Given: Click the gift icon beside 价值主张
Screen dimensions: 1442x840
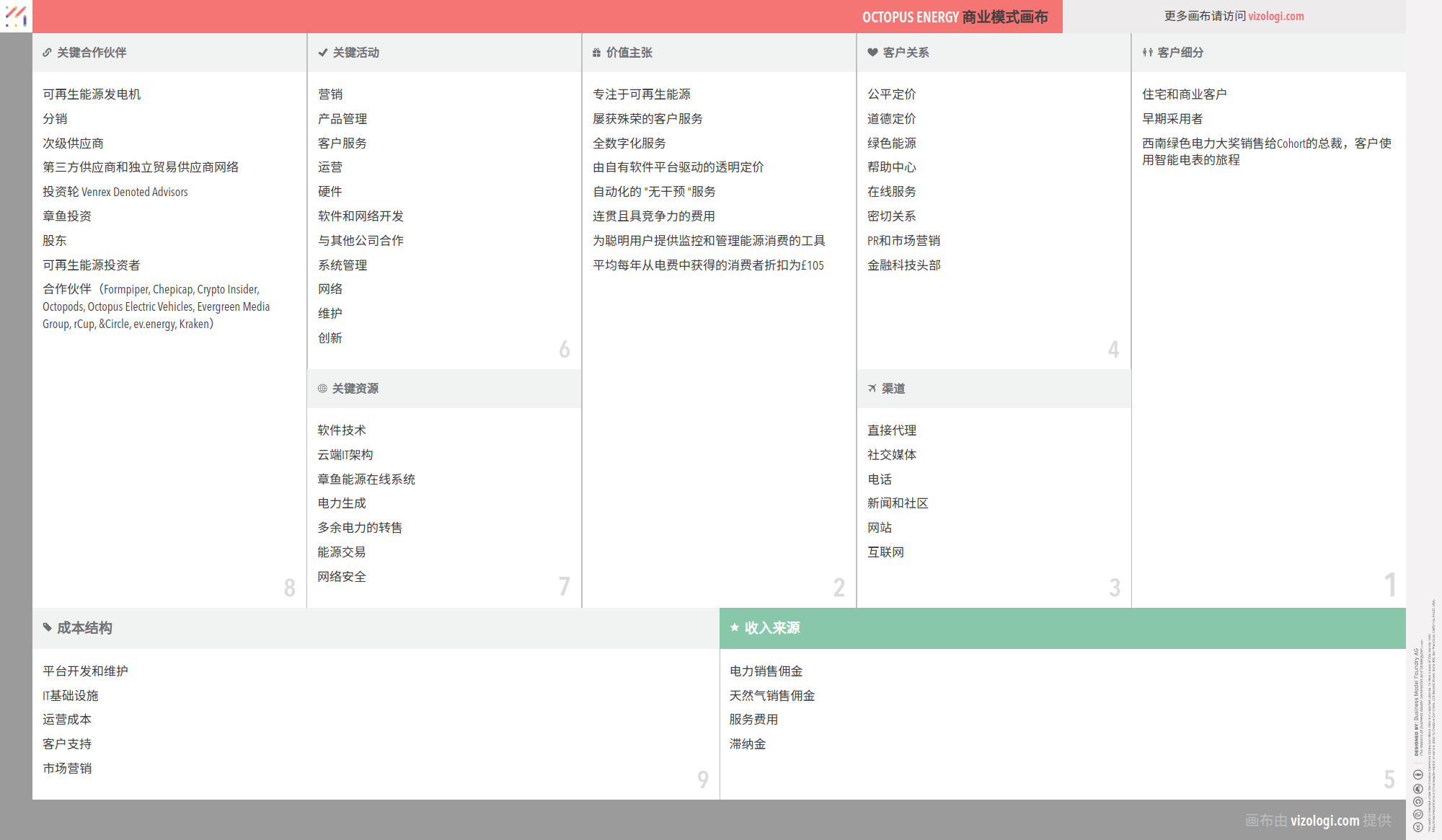Looking at the screenshot, I should tap(596, 53).
